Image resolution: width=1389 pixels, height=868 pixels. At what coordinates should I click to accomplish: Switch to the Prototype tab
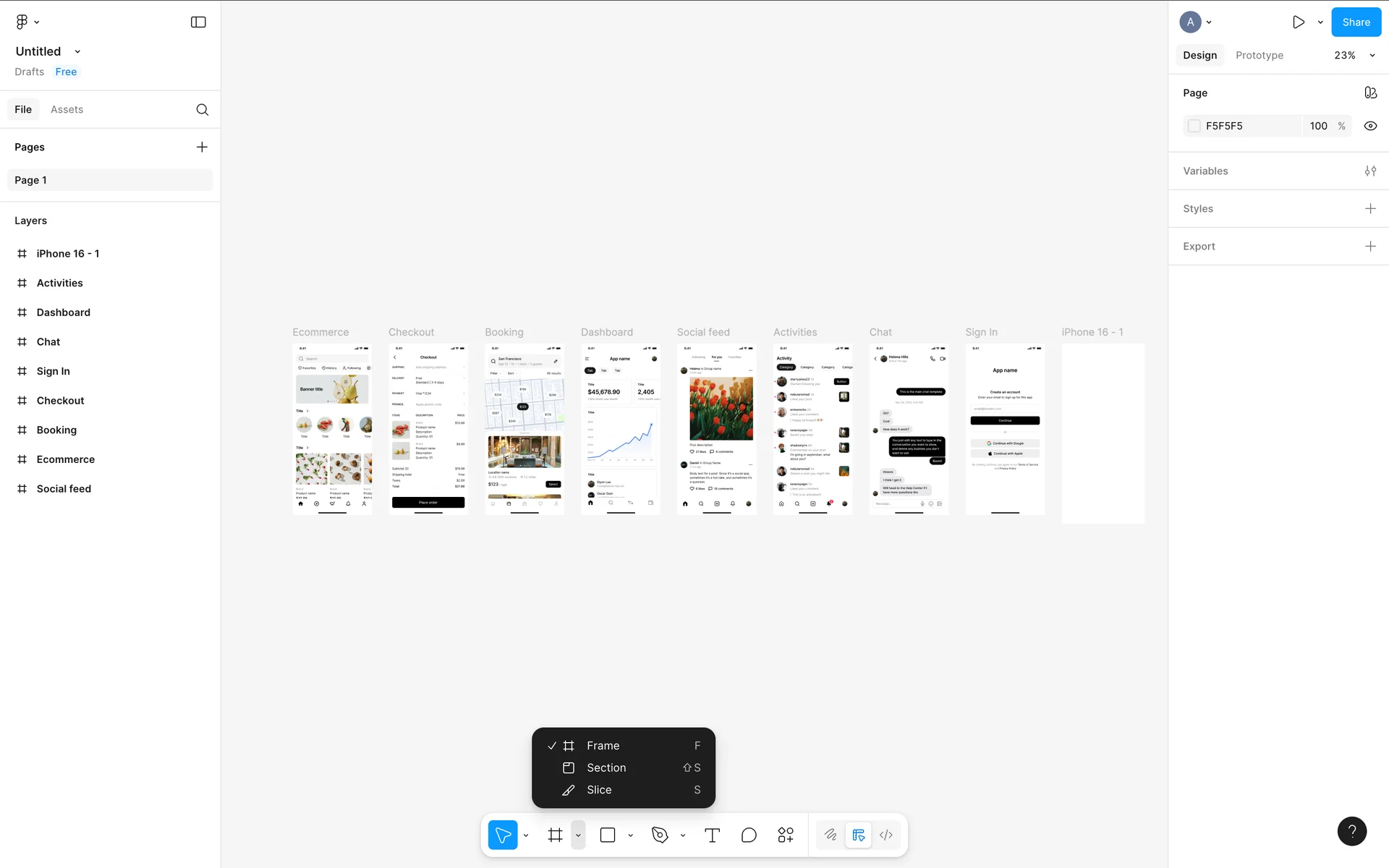click(x=1259, y=55)
